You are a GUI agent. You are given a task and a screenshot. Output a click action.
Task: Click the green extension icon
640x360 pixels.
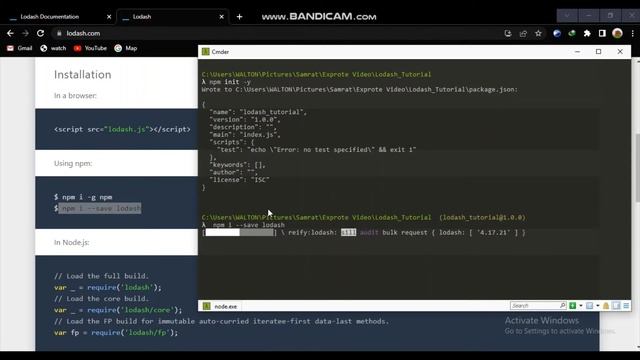tap(572, 33)
